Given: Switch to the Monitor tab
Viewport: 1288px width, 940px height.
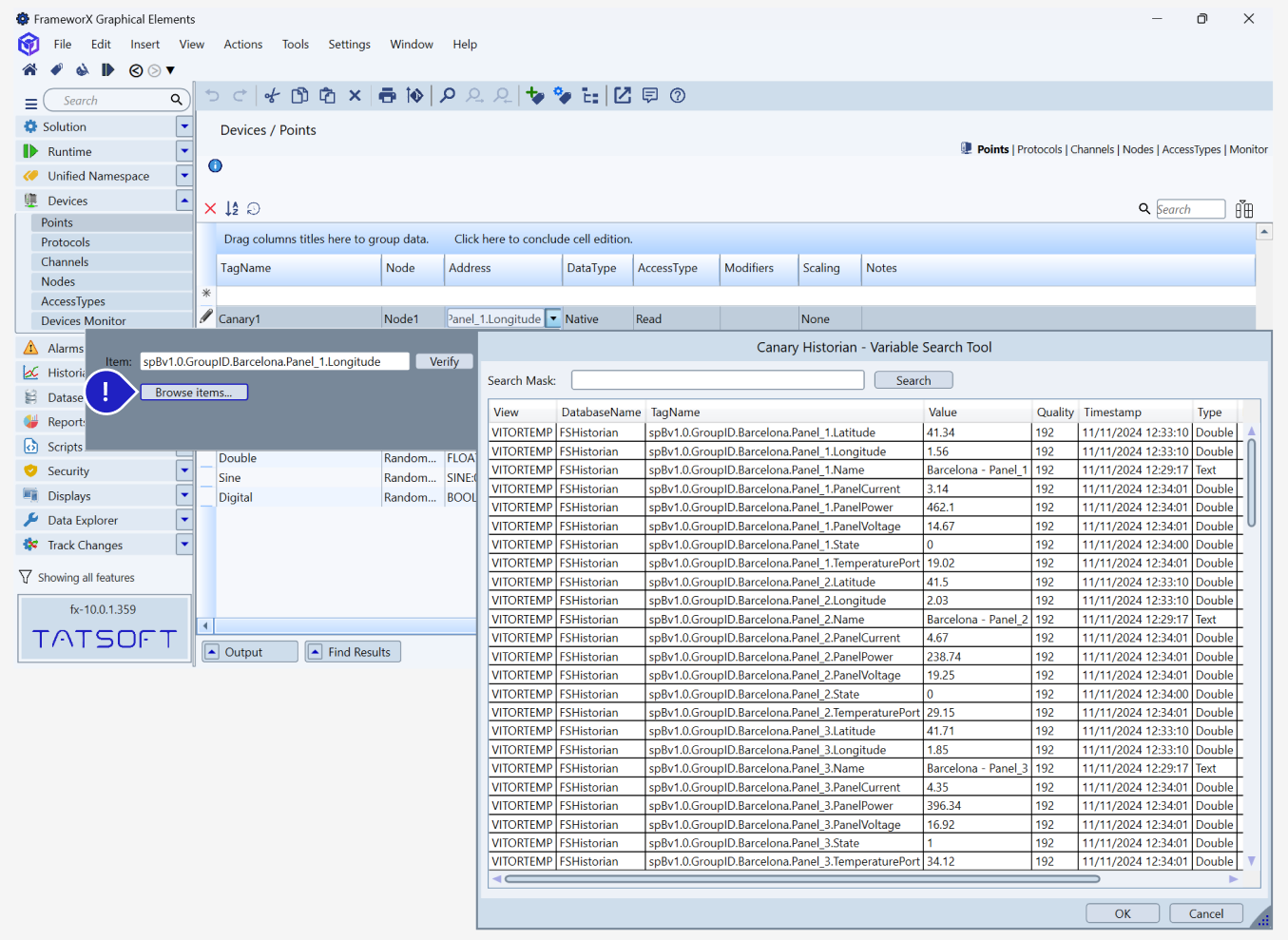Looking at the screenshot, I should tap(1248, 149).
